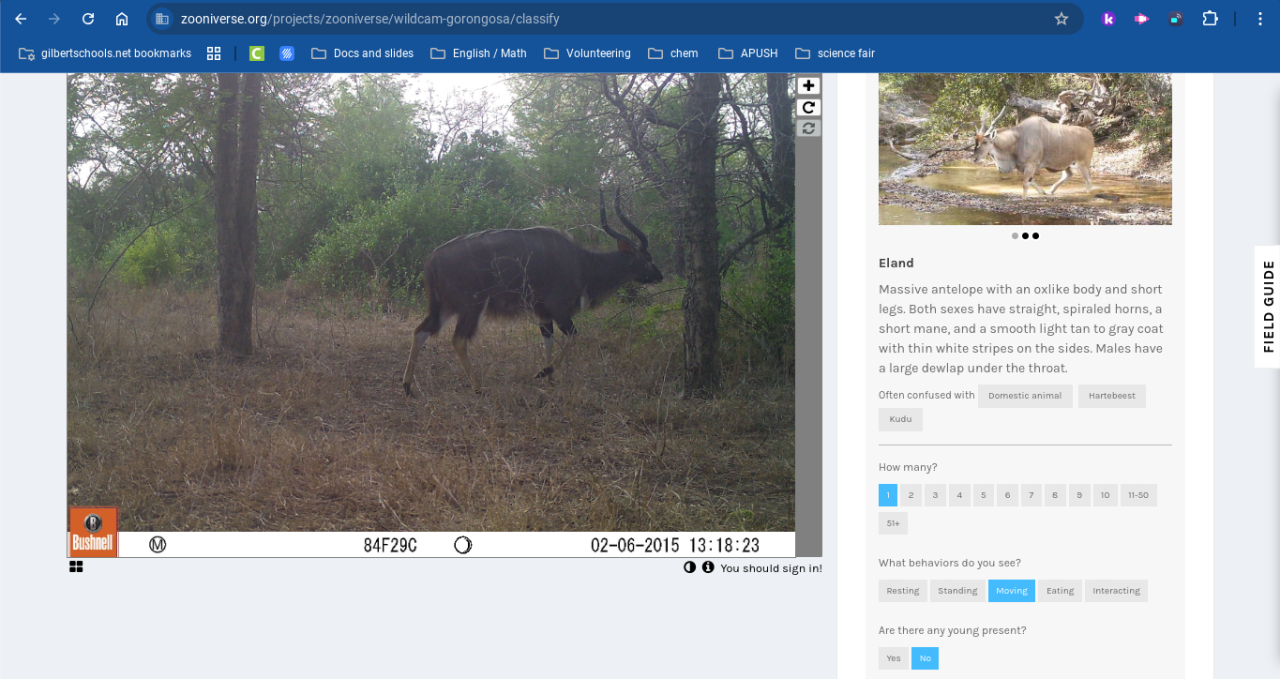Reload the Zooniverse page
This screenshot has height=679, width=1280.
click(x=88, y=19)
